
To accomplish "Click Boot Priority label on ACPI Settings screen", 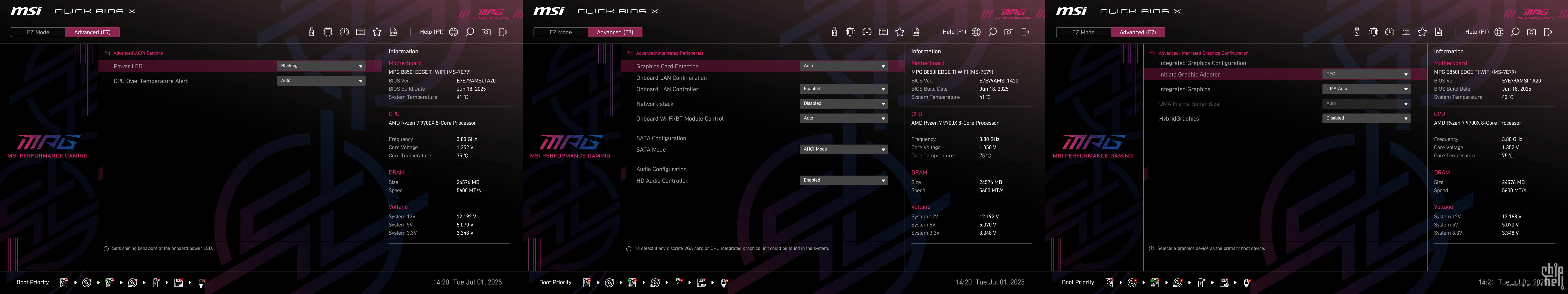I will point(33,283).
